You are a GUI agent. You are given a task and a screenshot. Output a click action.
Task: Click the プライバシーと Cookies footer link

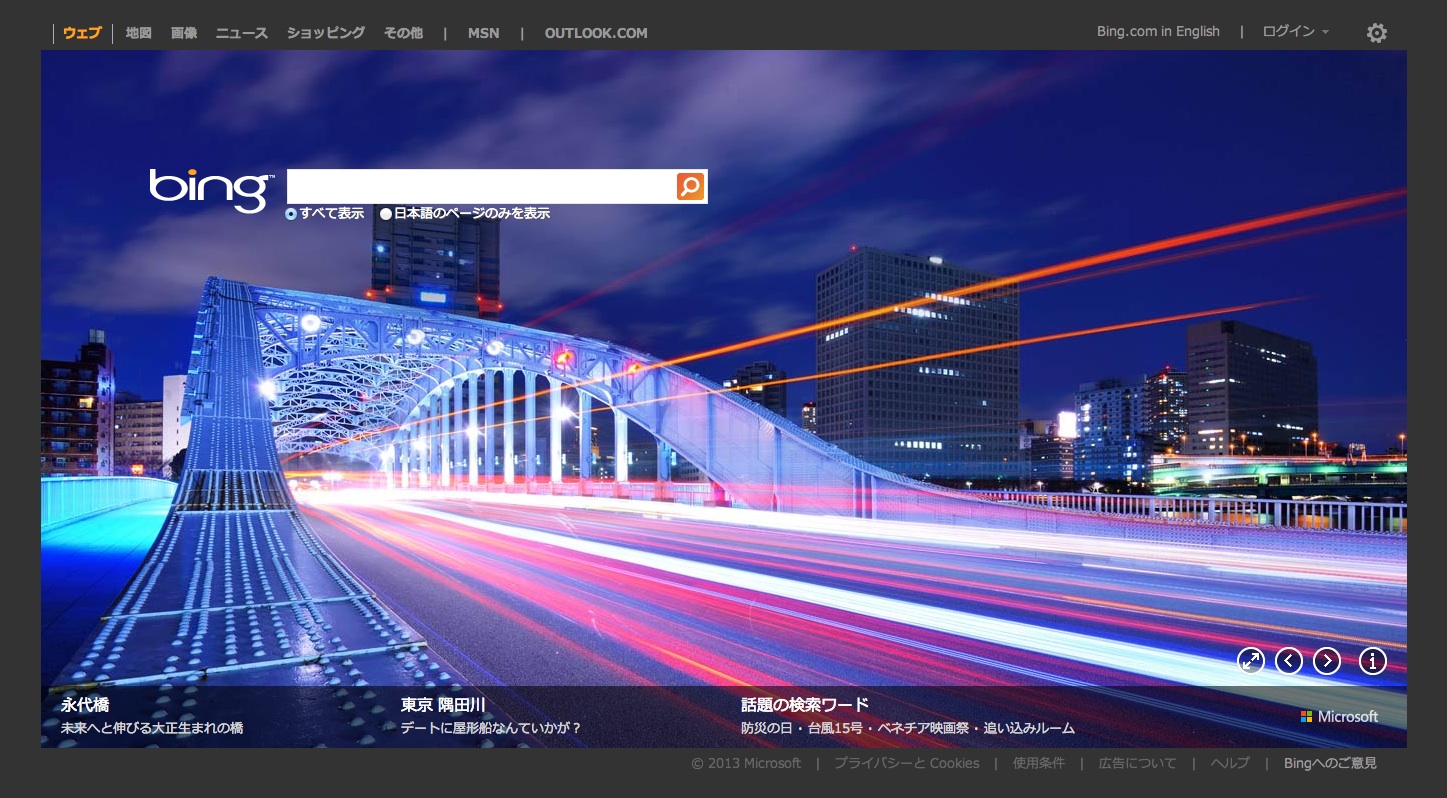(907, 764)
